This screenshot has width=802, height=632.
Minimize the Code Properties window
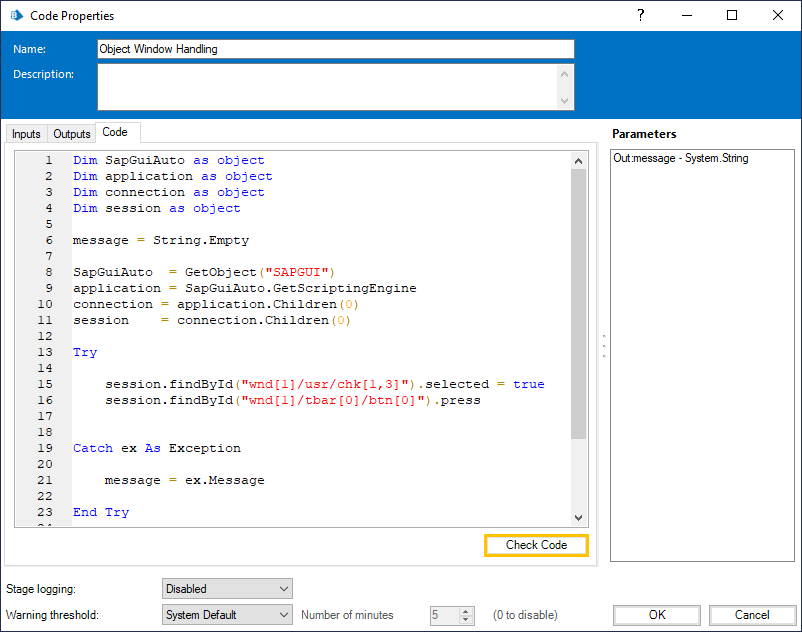687,15
